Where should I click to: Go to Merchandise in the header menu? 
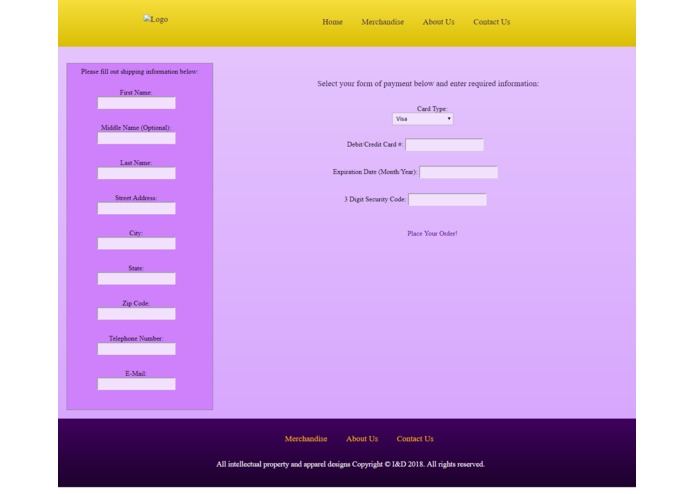[x=383, y=22]
